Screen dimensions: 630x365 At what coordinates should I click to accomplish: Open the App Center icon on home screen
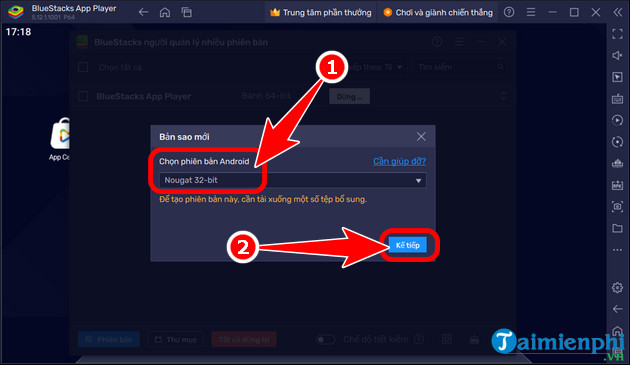60,139
